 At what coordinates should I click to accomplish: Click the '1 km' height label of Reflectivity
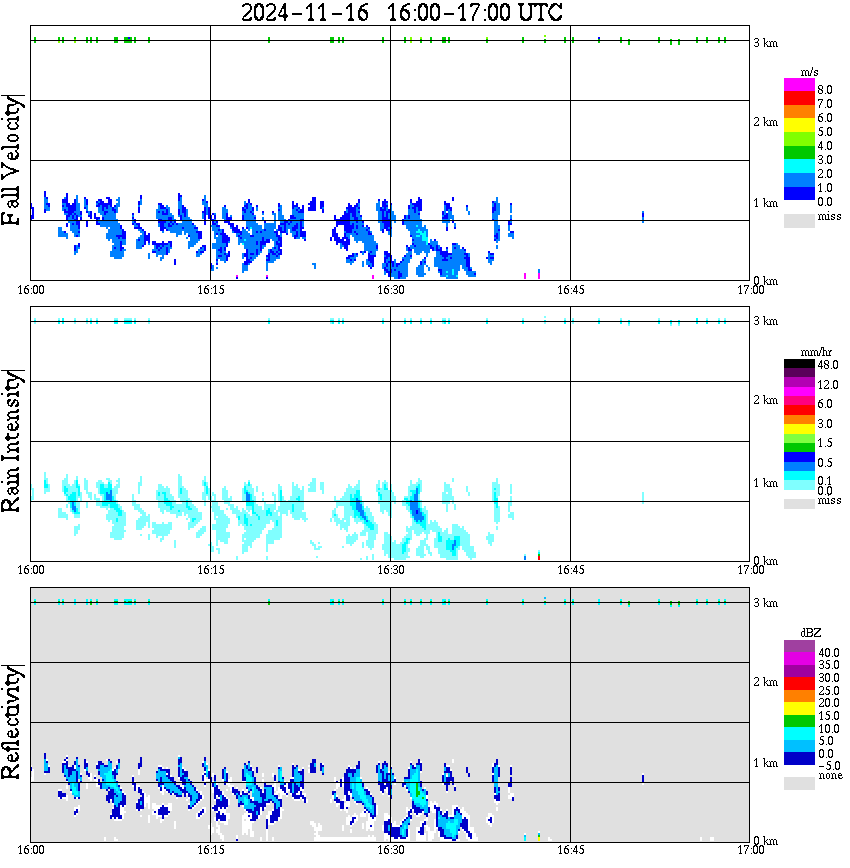point(765,763)
